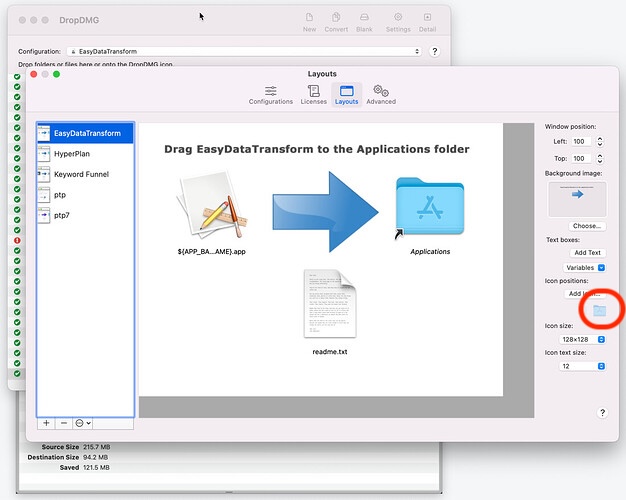
Task: Select the Keyword Funnel layout
Action: pos(82,174)
